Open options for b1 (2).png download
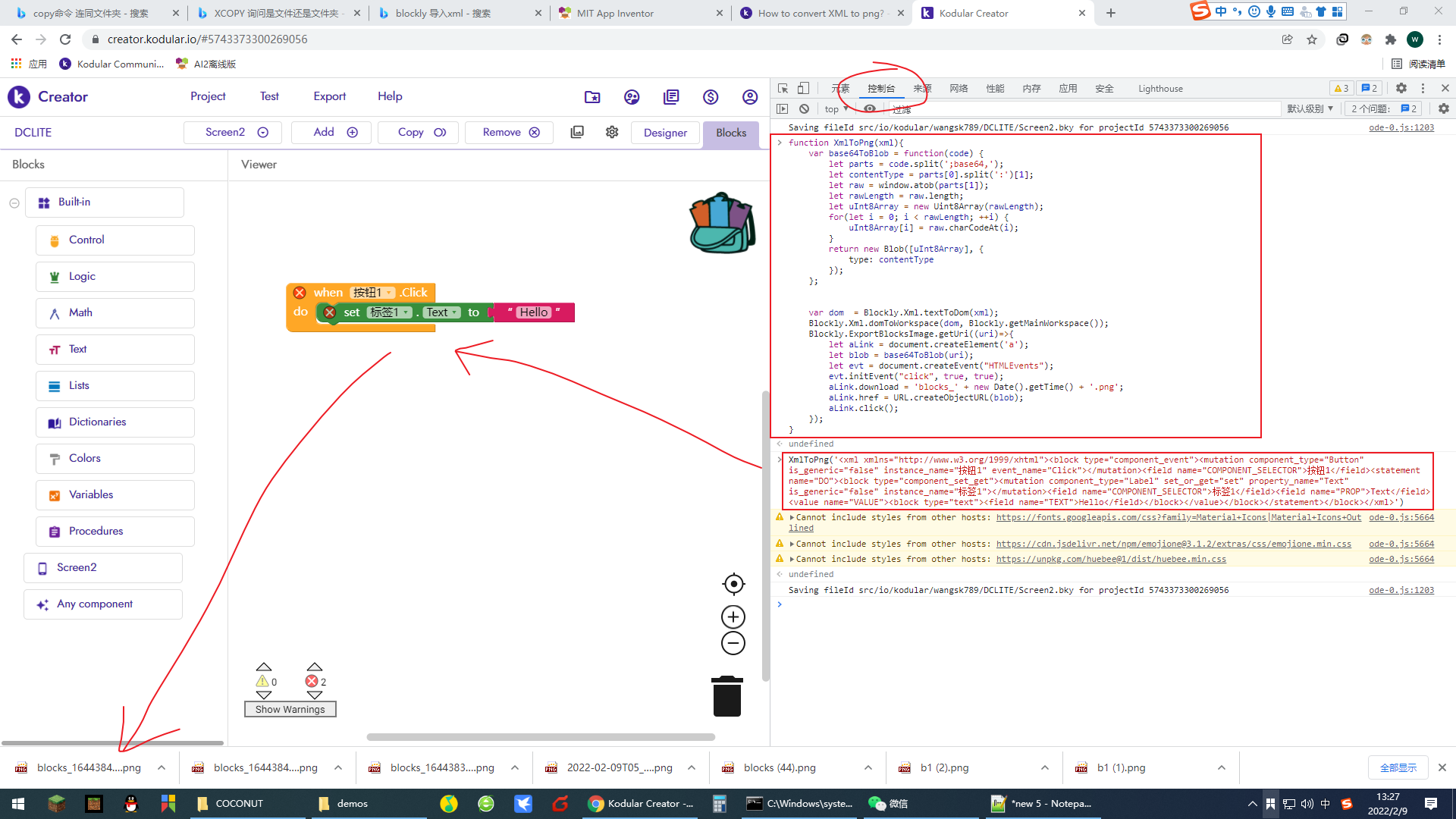The width and height of the screenshot is (1456, 819). 1045,767
